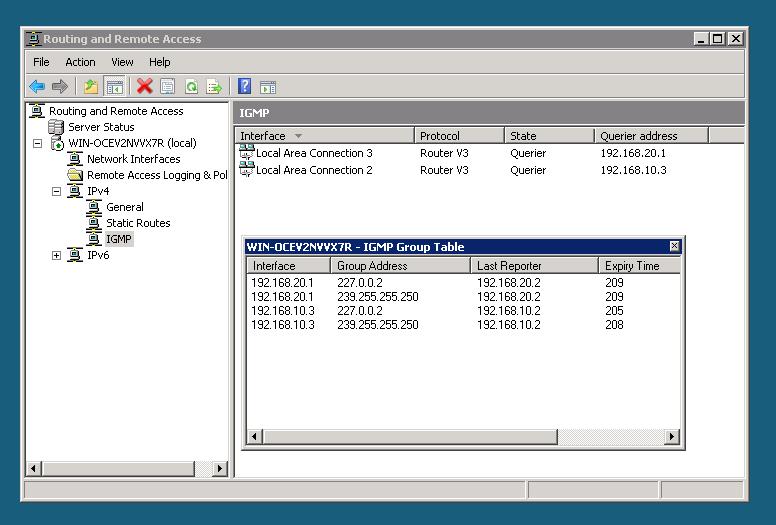
Task: Click the Interface column sort arrow
Action: point(298,136)
